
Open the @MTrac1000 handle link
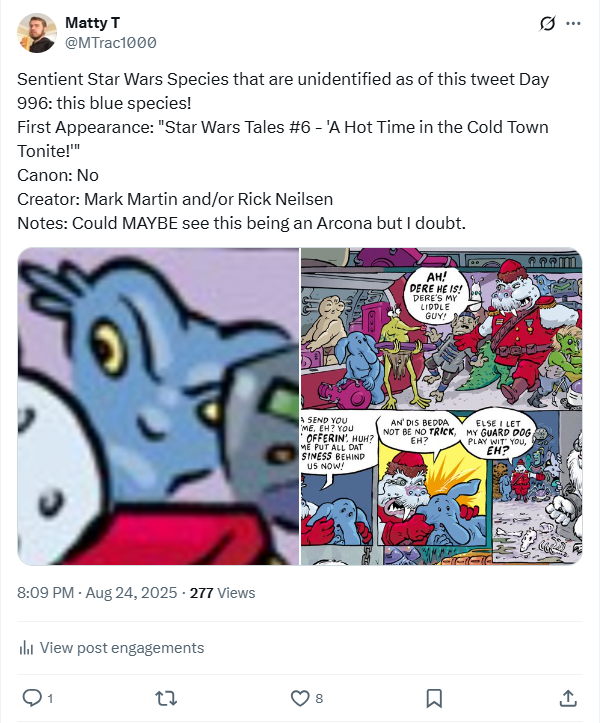pyautogui.click(x=110, y=42)
